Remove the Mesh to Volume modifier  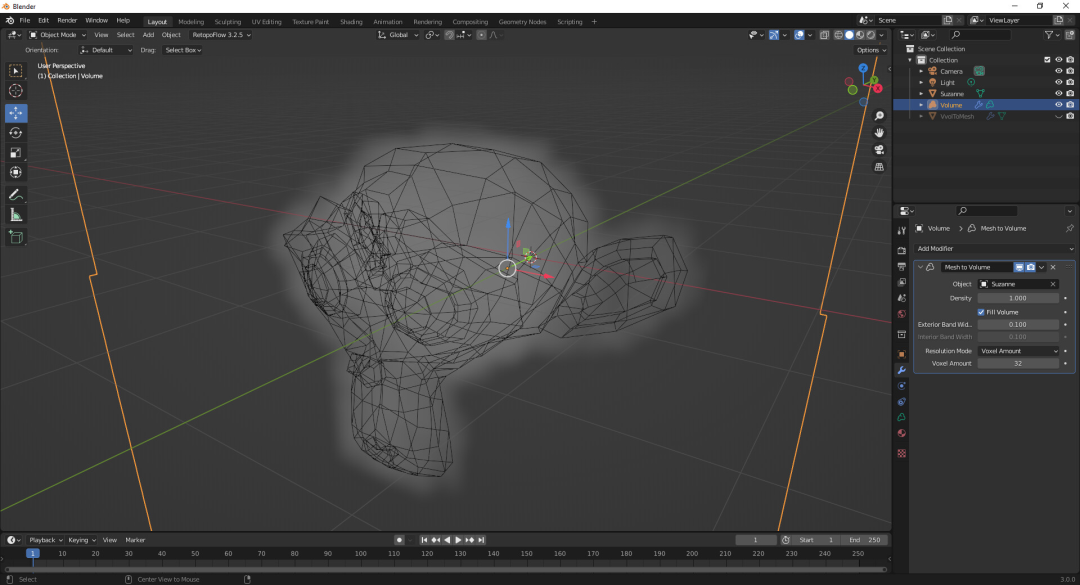pyautogui.click(x=1052, y=267)
